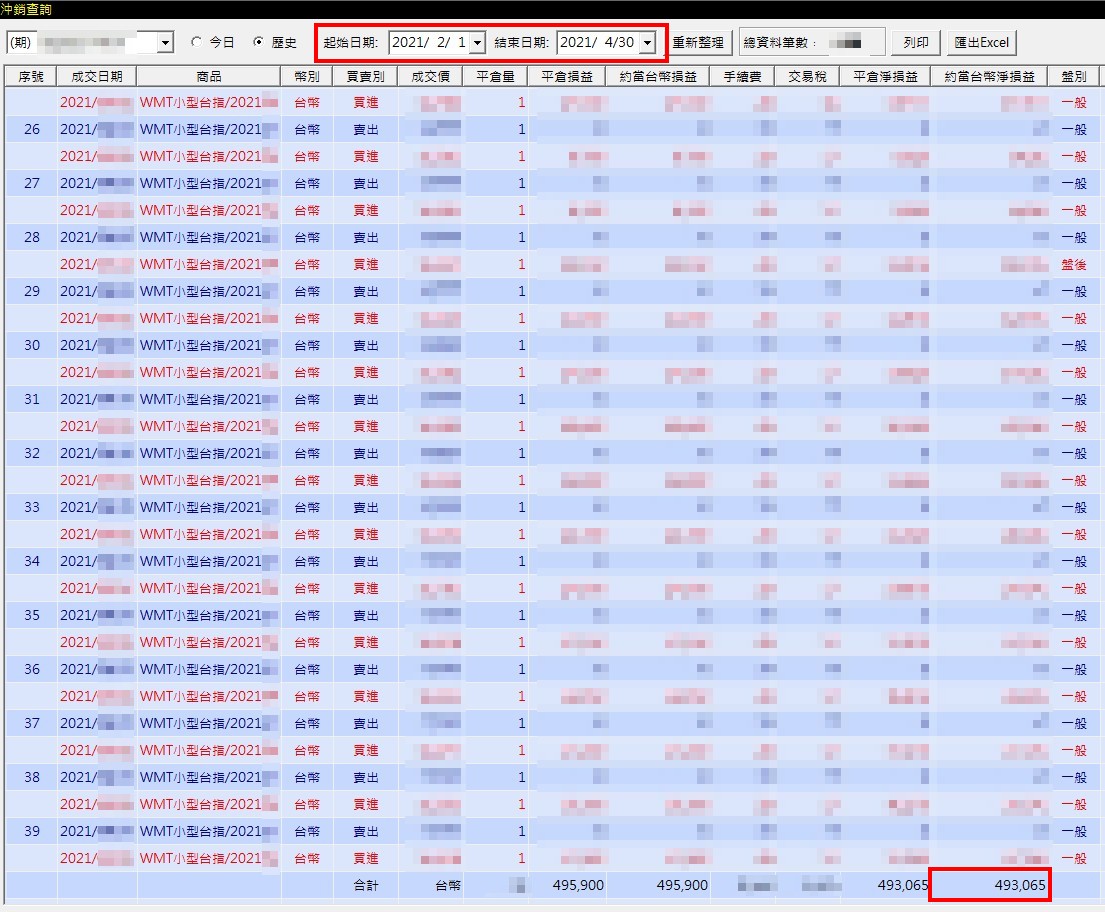Select row with sequence number 34

pos(552,561)
